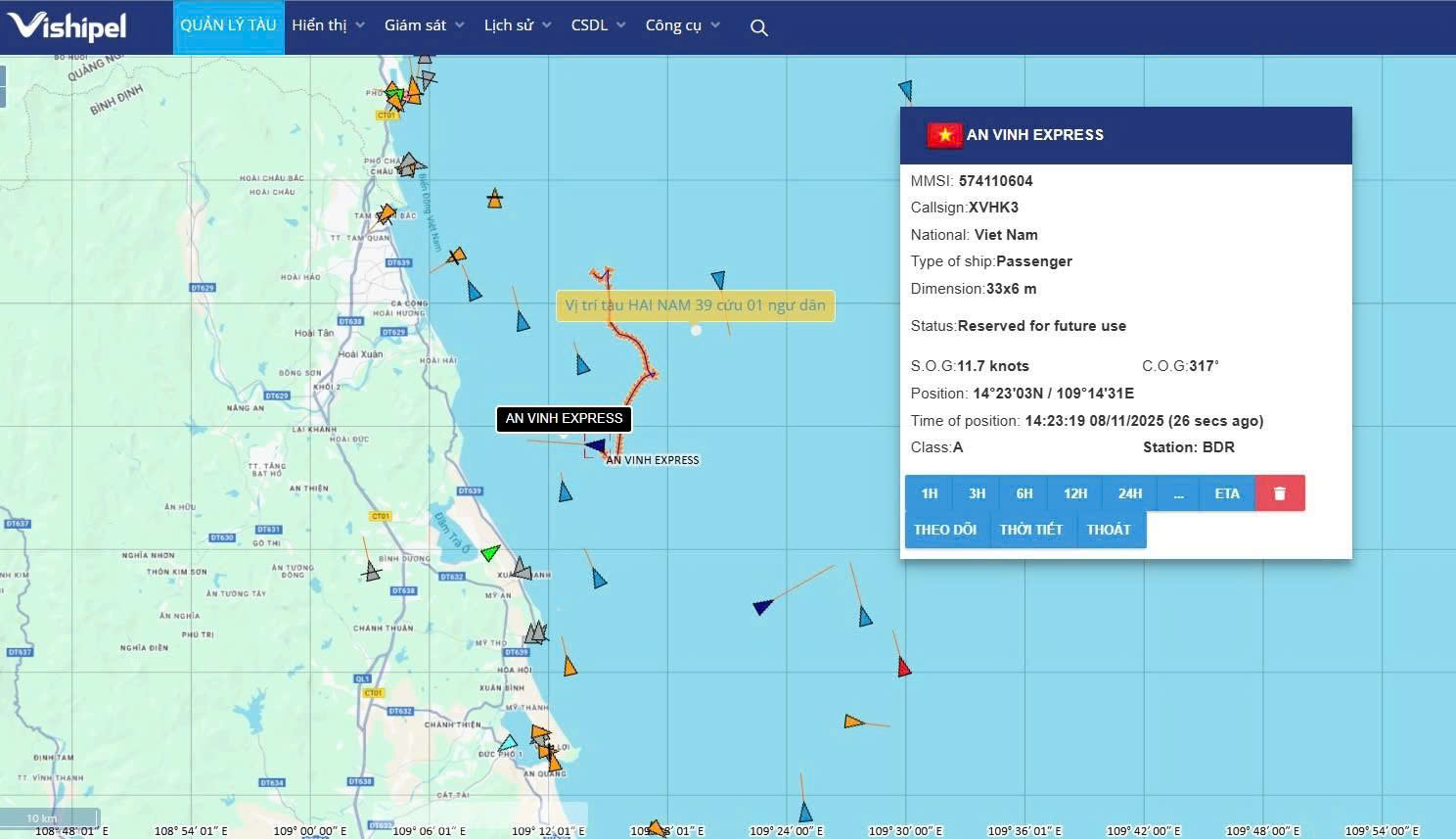Click the THEO DÕI button

click(x=945, y=530)
